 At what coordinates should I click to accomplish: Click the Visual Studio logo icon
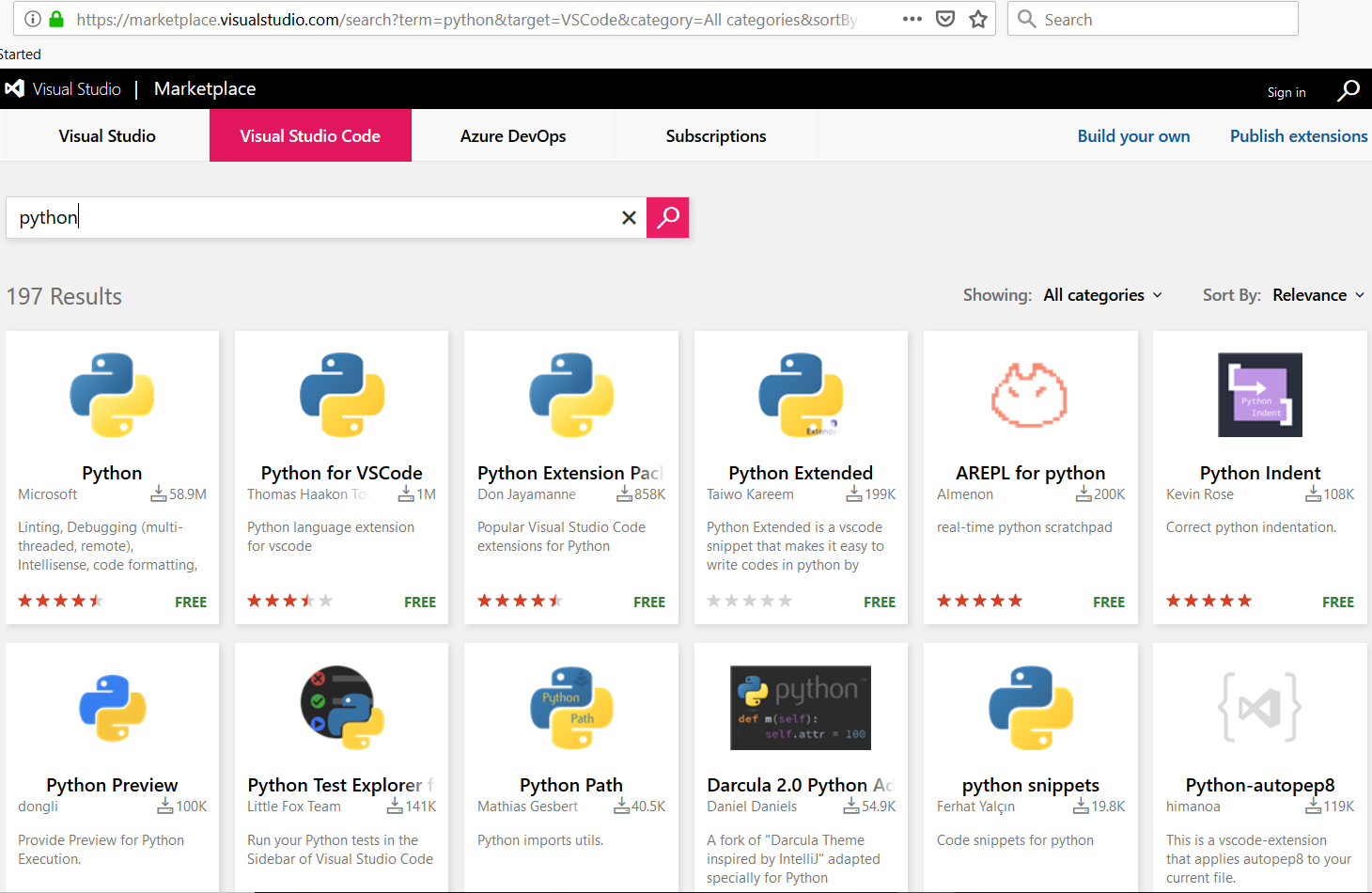(14, 88)
